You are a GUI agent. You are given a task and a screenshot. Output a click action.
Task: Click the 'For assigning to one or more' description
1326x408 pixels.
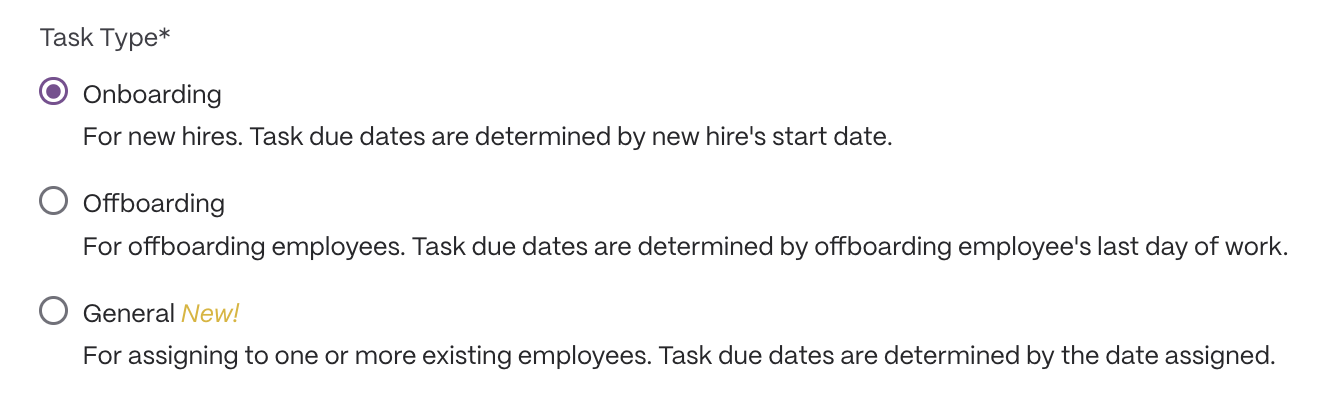(679, 355)
